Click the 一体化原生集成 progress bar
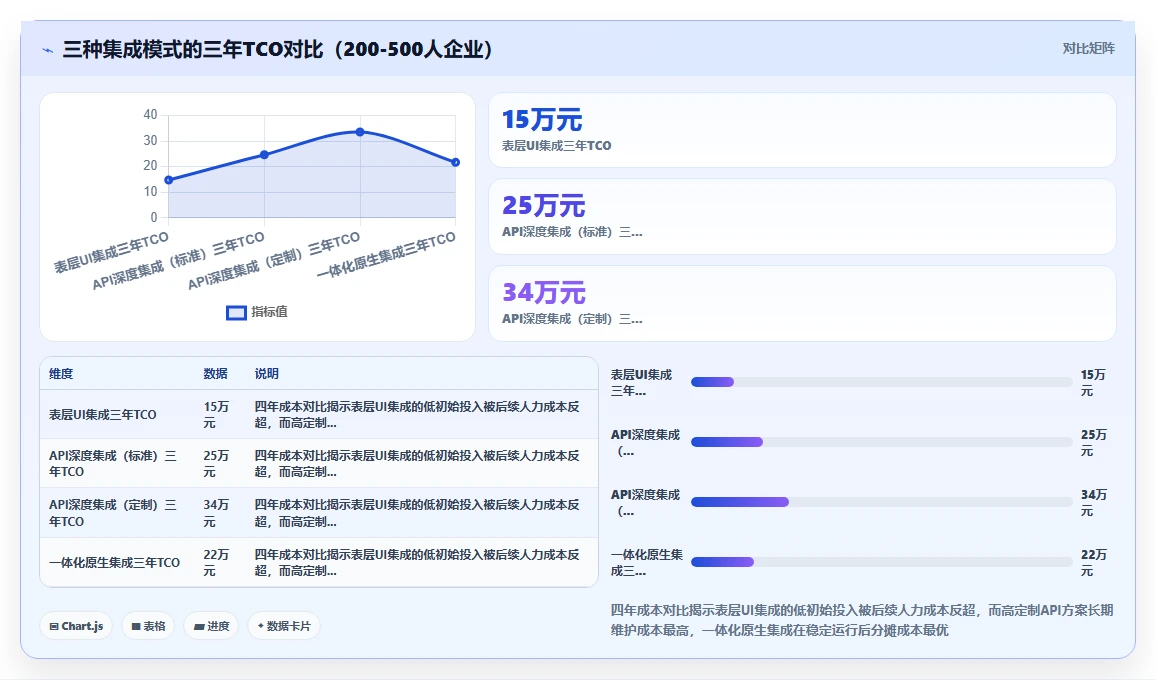Screen dimensions: 1156x680 pos(881,562)
